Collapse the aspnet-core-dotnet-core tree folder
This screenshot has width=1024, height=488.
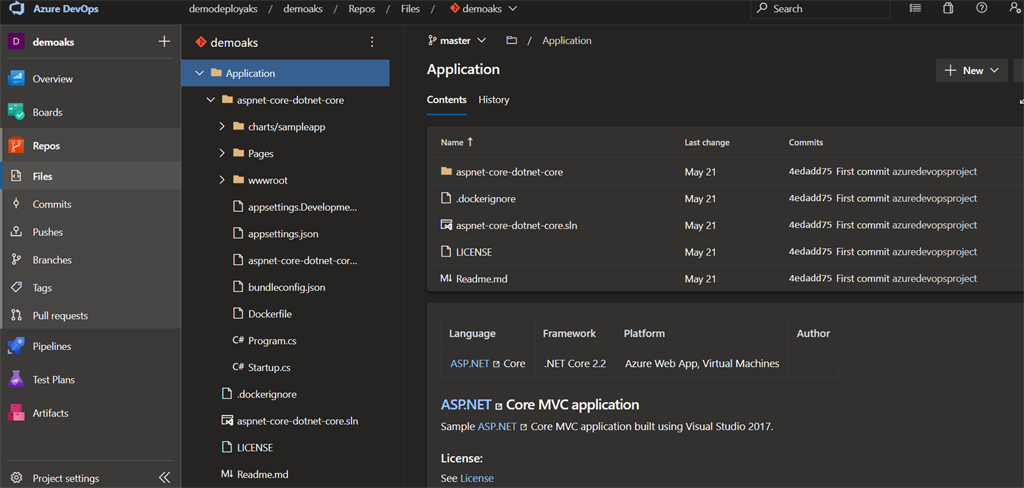210,101
